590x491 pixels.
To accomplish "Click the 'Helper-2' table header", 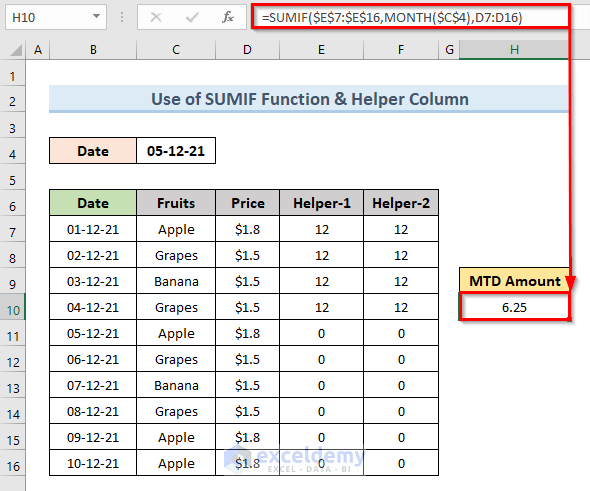I will coord(401,203).
